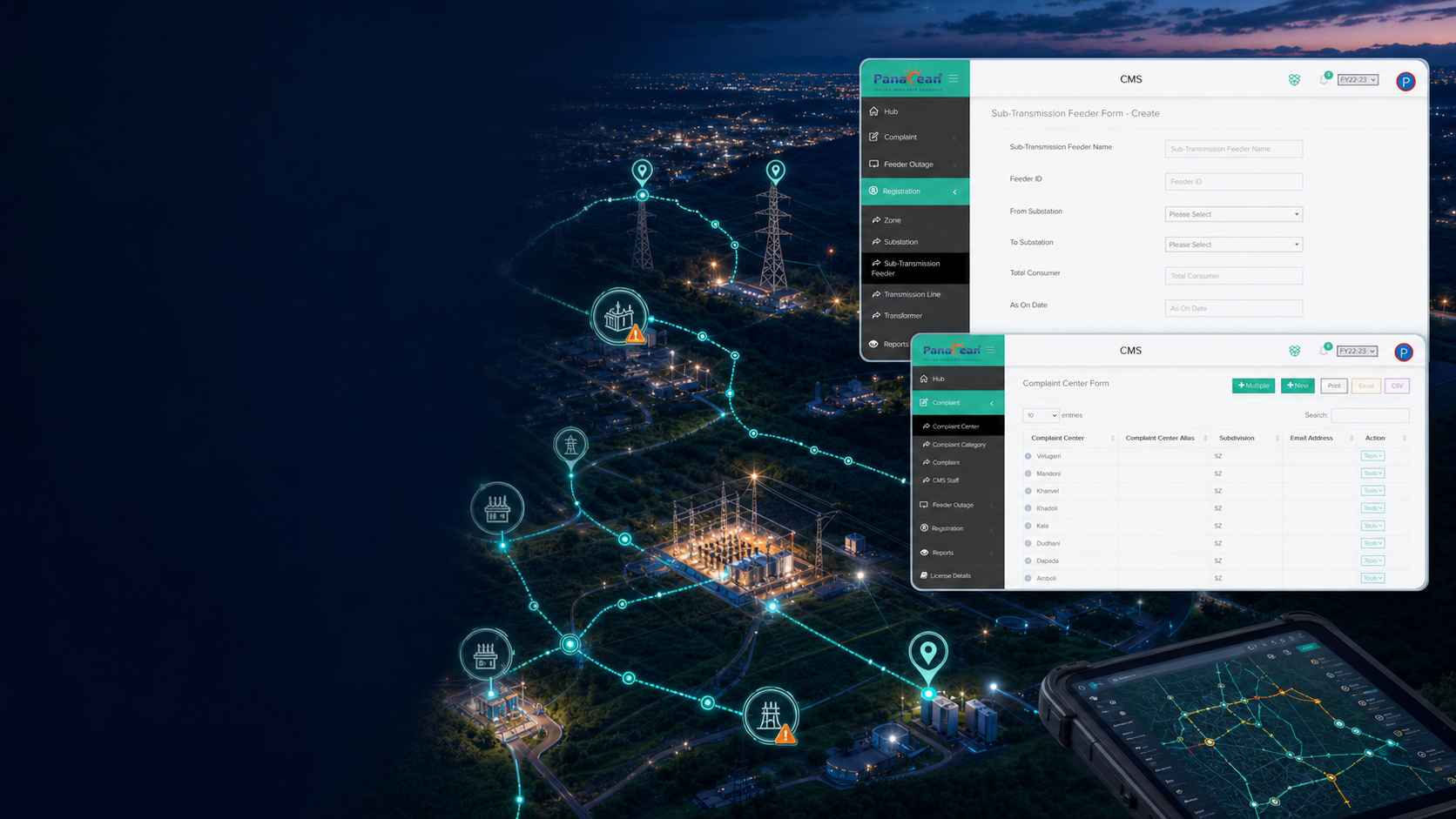Open the Tools dropdown for Kala
The width and height of the screenshot is (1456, 819).
pyautogui.click(x=1372, y=526)
